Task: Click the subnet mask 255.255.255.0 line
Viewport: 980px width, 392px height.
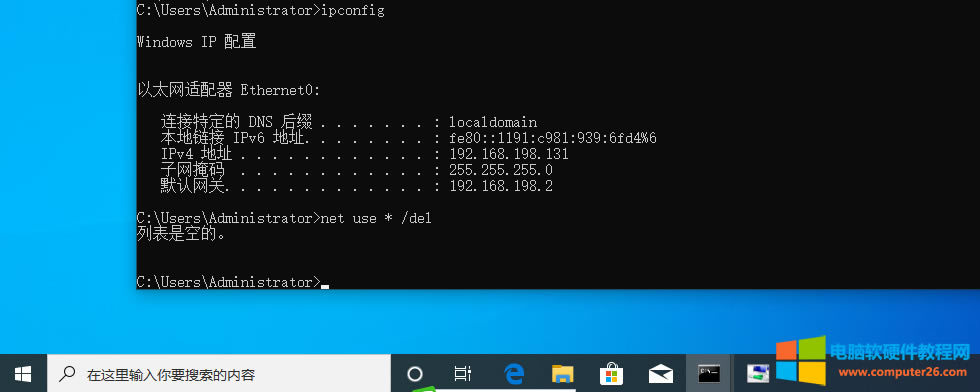Action: (356, 170)
